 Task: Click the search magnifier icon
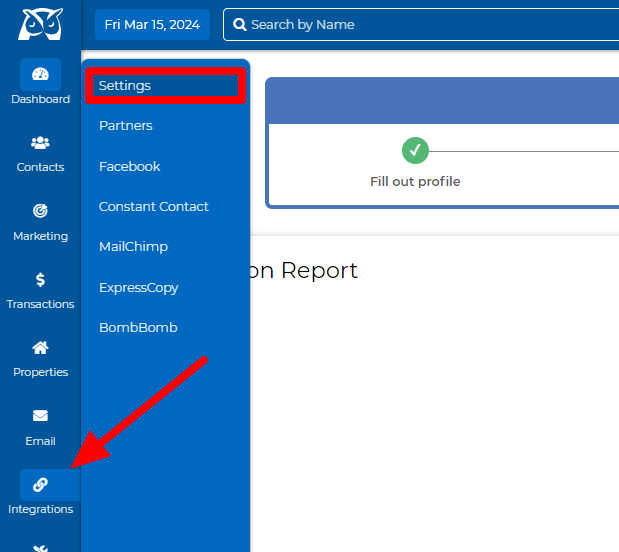point(240,24)
